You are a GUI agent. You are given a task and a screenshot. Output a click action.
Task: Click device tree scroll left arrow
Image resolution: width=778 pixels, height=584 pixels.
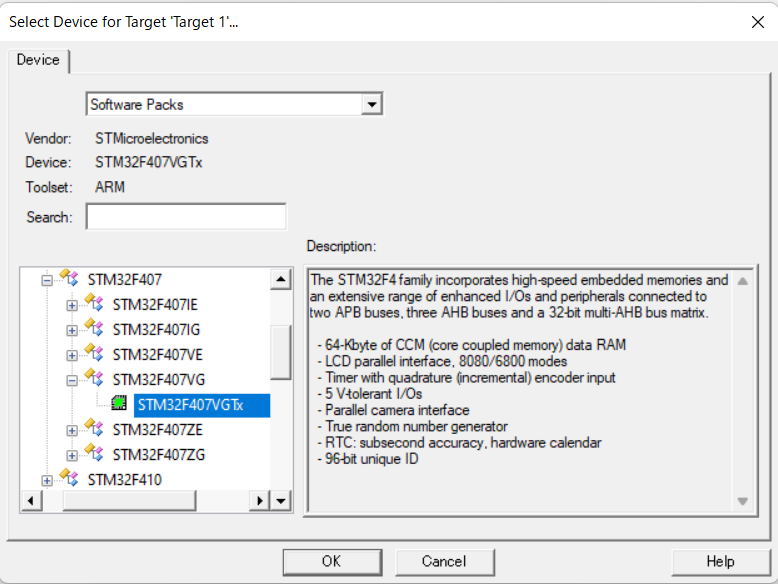point(31,501)
